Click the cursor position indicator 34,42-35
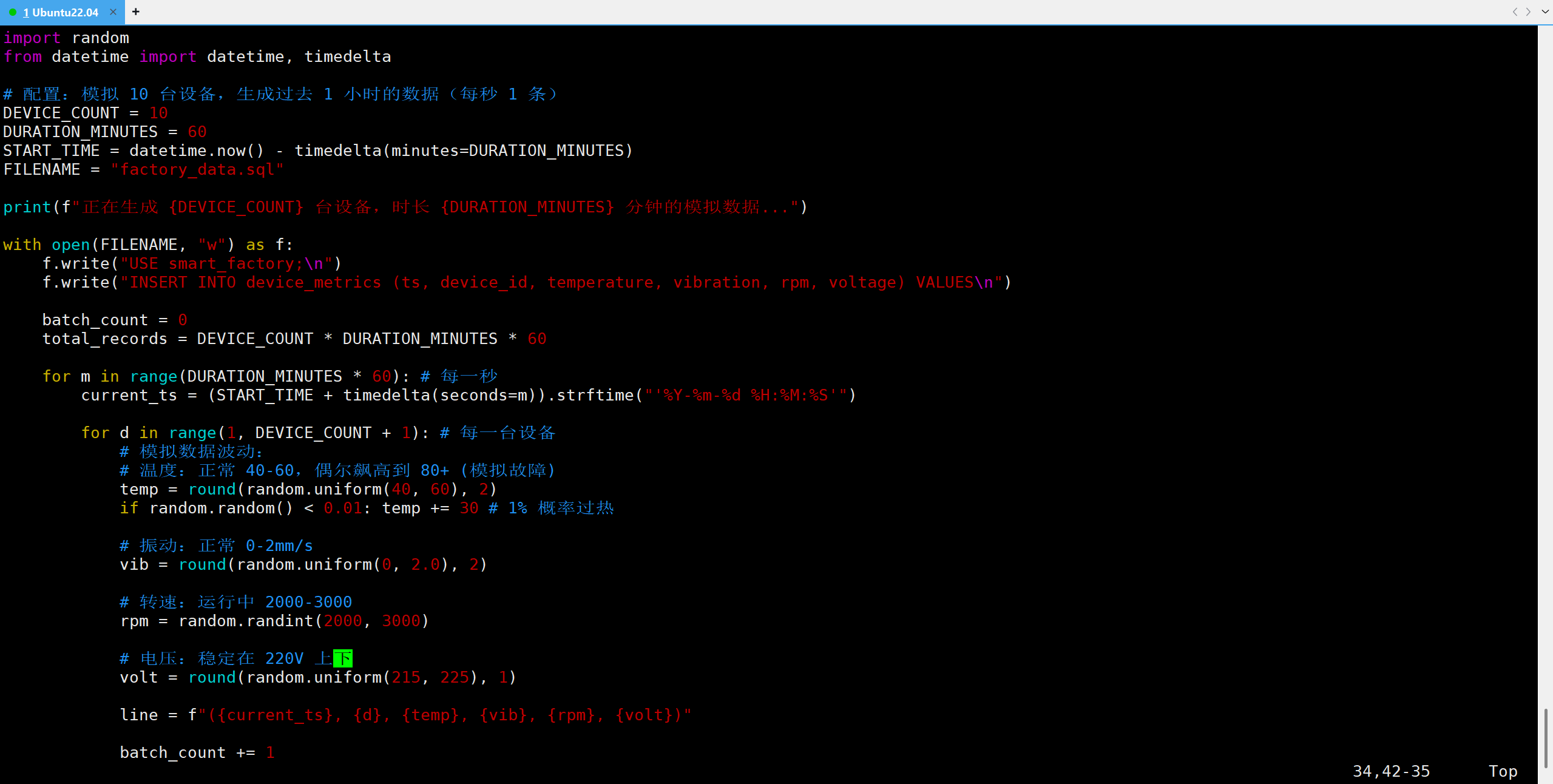1553x784 pixels. coord(1391,771)
